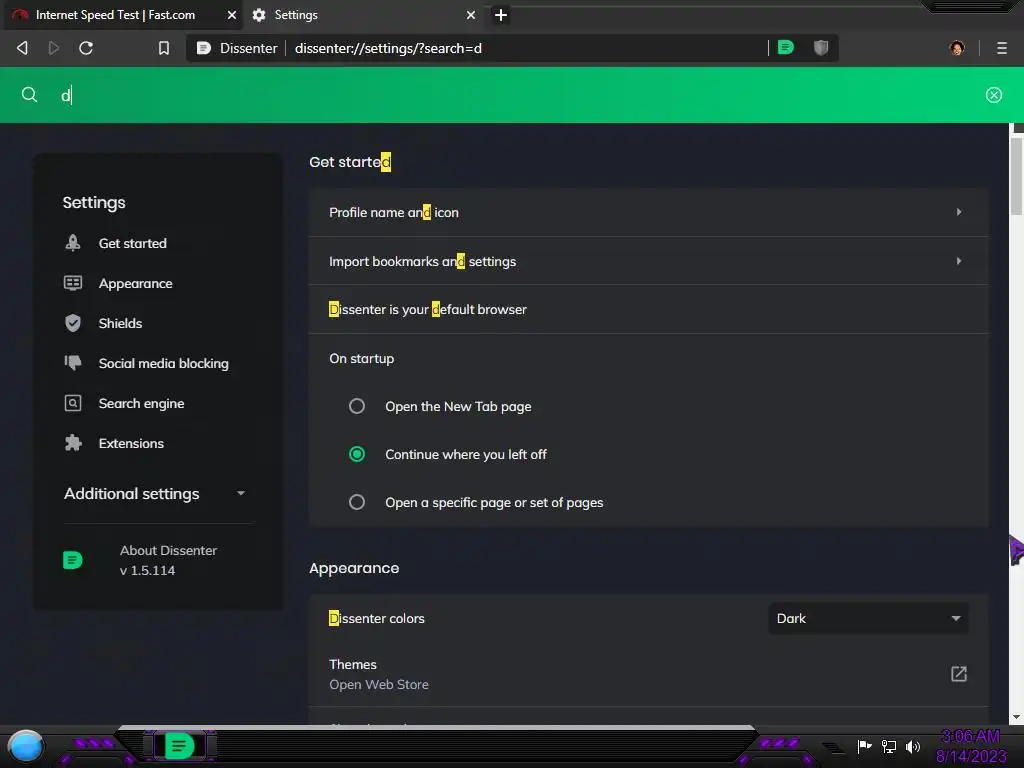Viewport: 1024px width, 768px height.
Task: Open Import bookmarks and settings
Action: (x=648, y=261)
